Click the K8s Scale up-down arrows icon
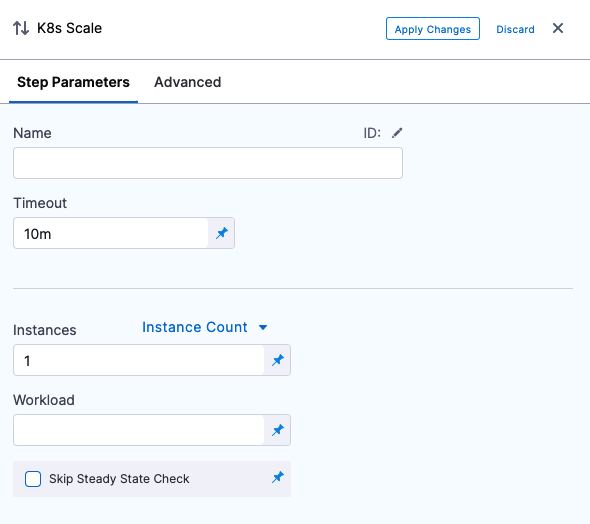 21,28
